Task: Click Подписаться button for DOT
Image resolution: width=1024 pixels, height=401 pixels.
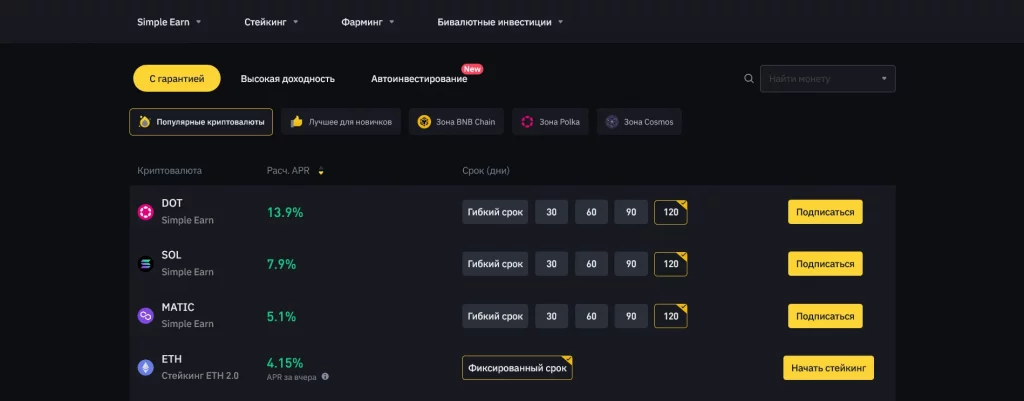Action: point(825,212)
